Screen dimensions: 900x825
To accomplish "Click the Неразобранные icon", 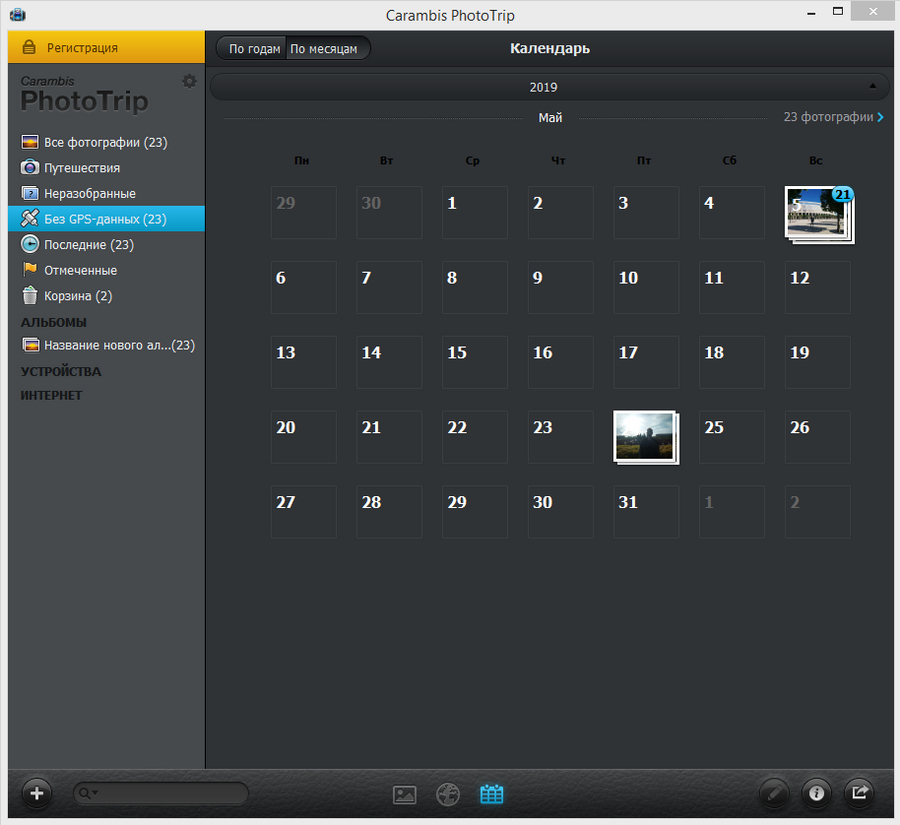I will [30, 193].
